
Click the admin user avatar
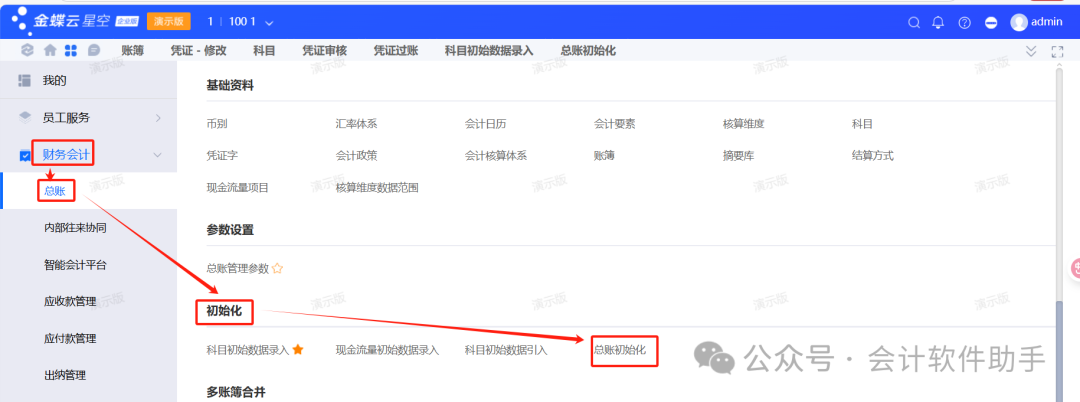[1019, 22]
